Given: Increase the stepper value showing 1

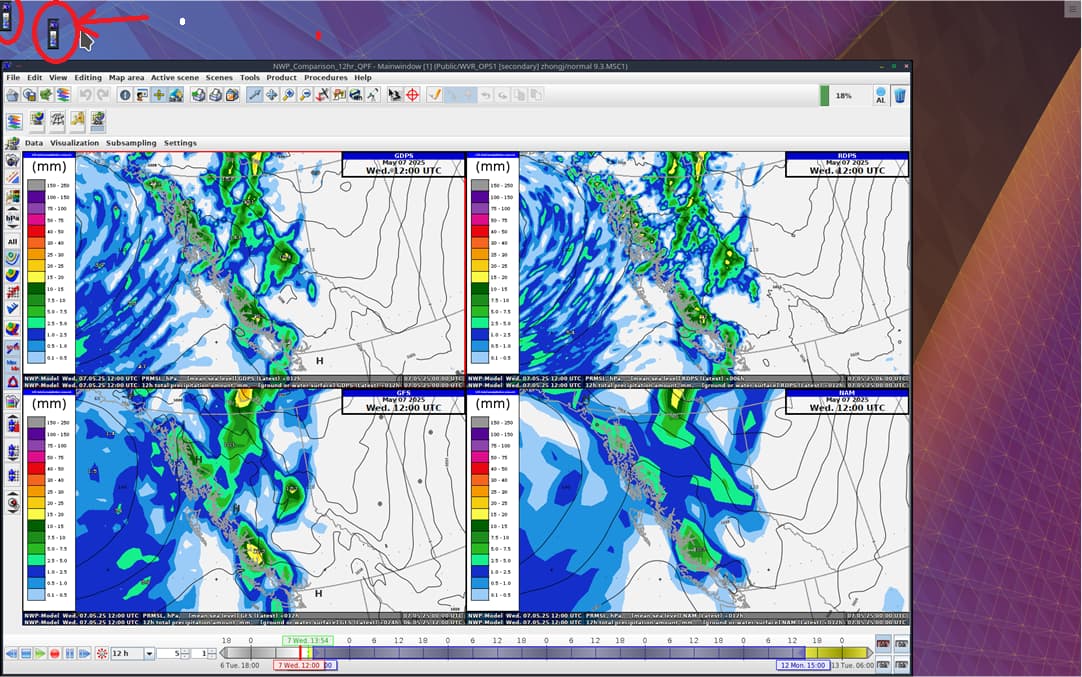Looking at the screenshot, I should point(212,650).
